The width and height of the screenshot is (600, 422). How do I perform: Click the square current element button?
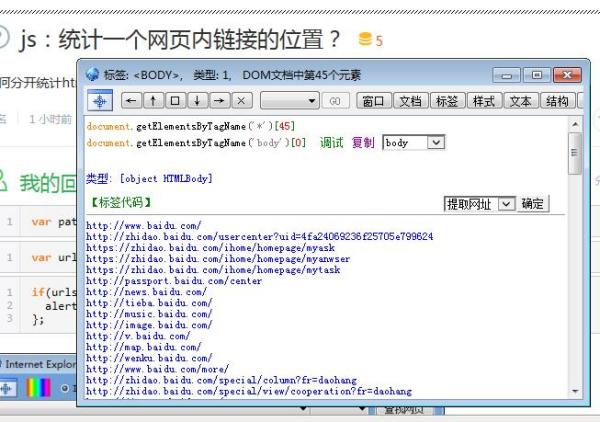[175, 101]
